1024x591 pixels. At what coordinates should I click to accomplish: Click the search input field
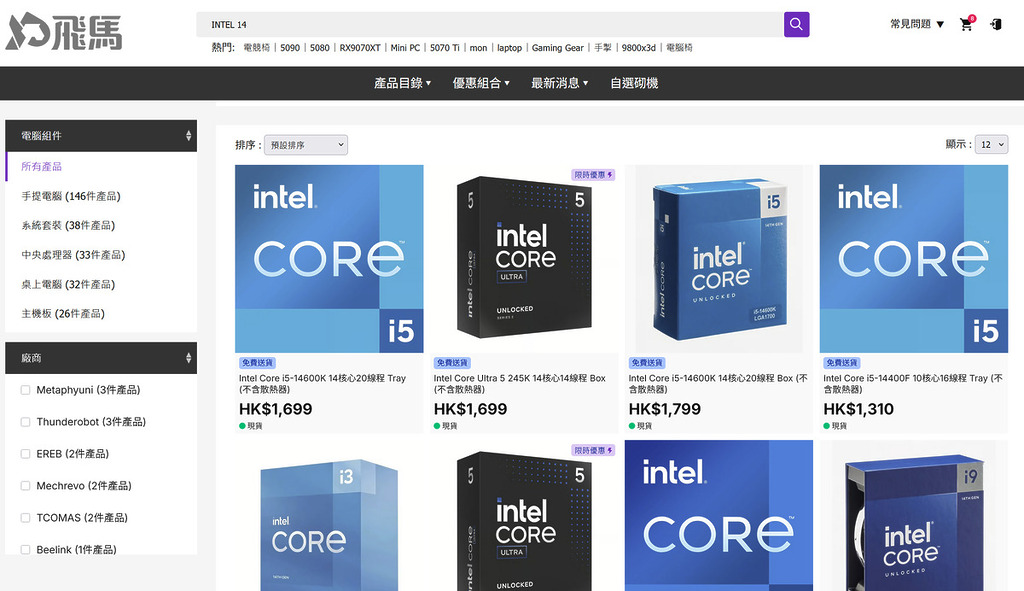tap(490, 24)
